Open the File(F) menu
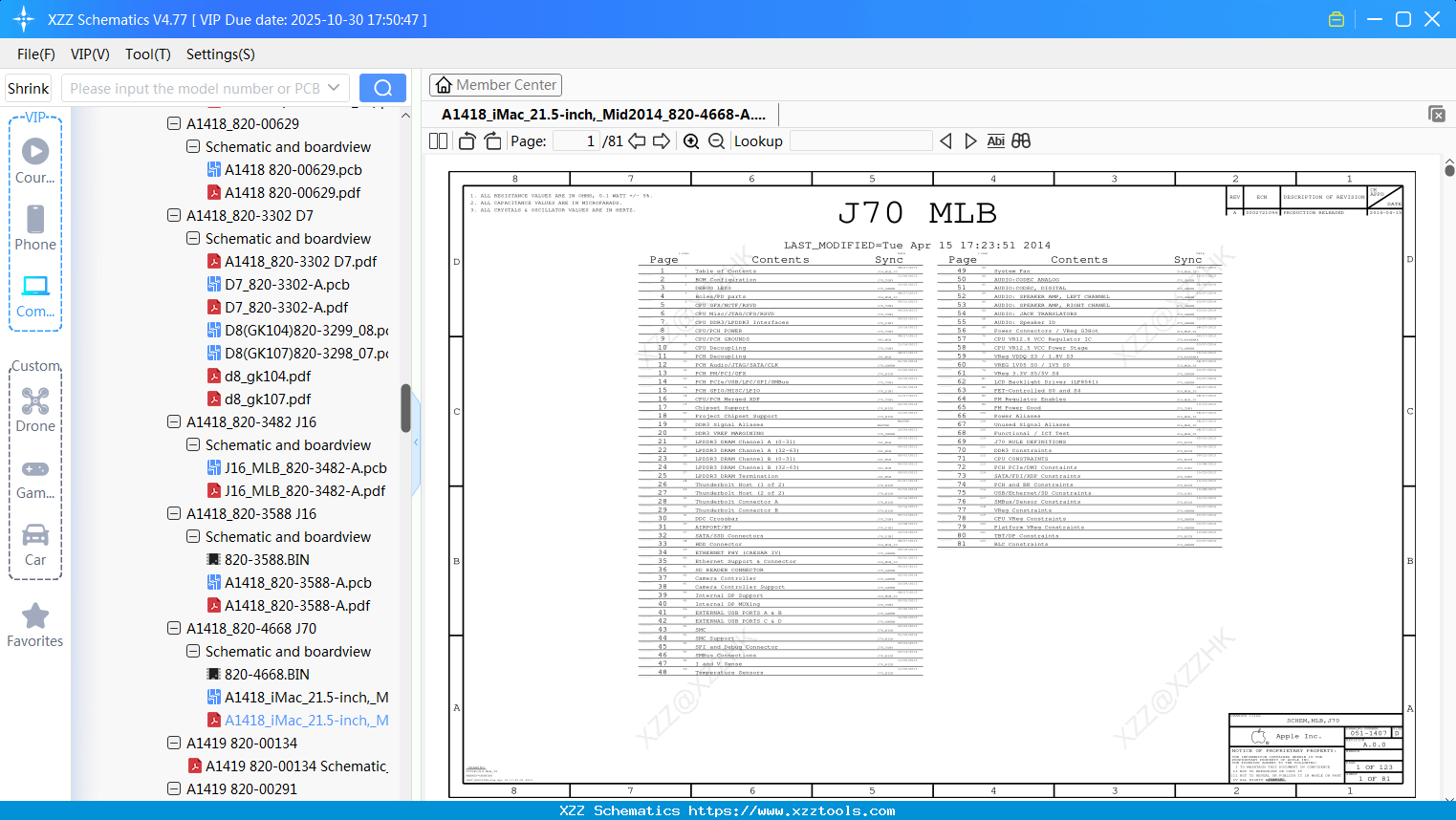The image size is (1456, 820). (x=36, y=54)
